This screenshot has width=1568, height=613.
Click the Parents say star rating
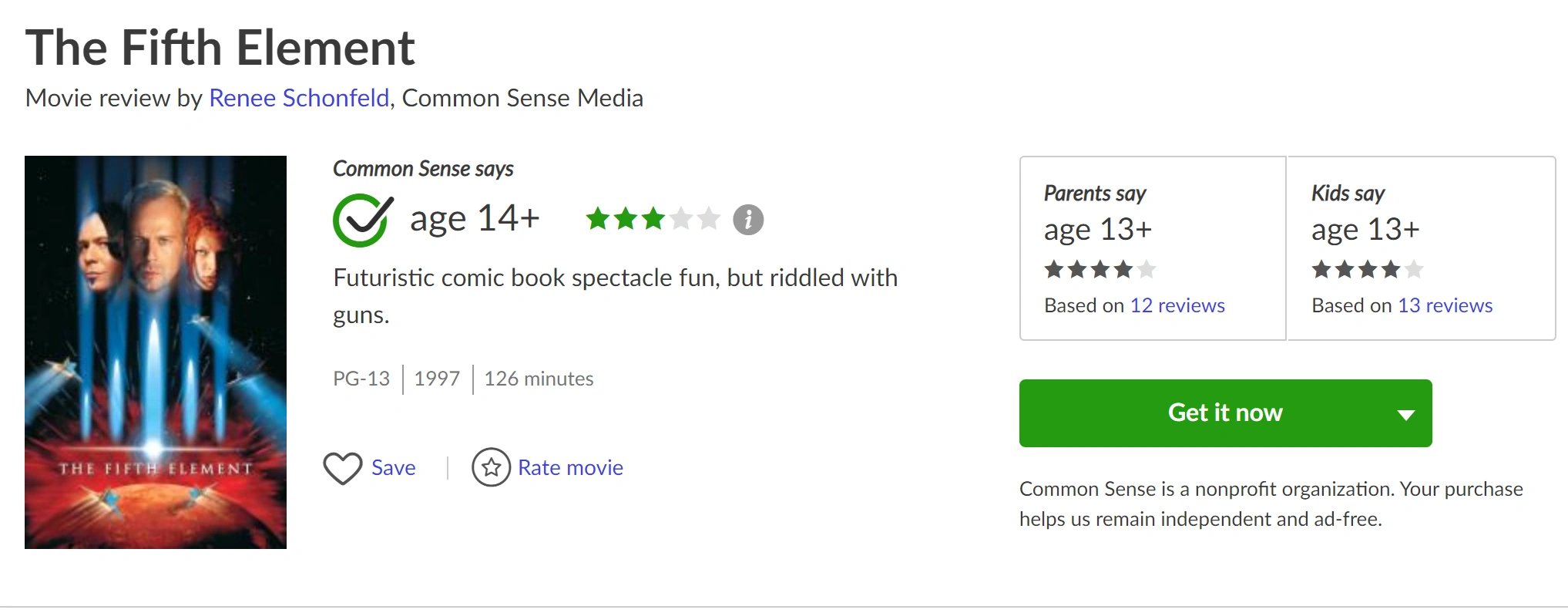click(1100, 269)
